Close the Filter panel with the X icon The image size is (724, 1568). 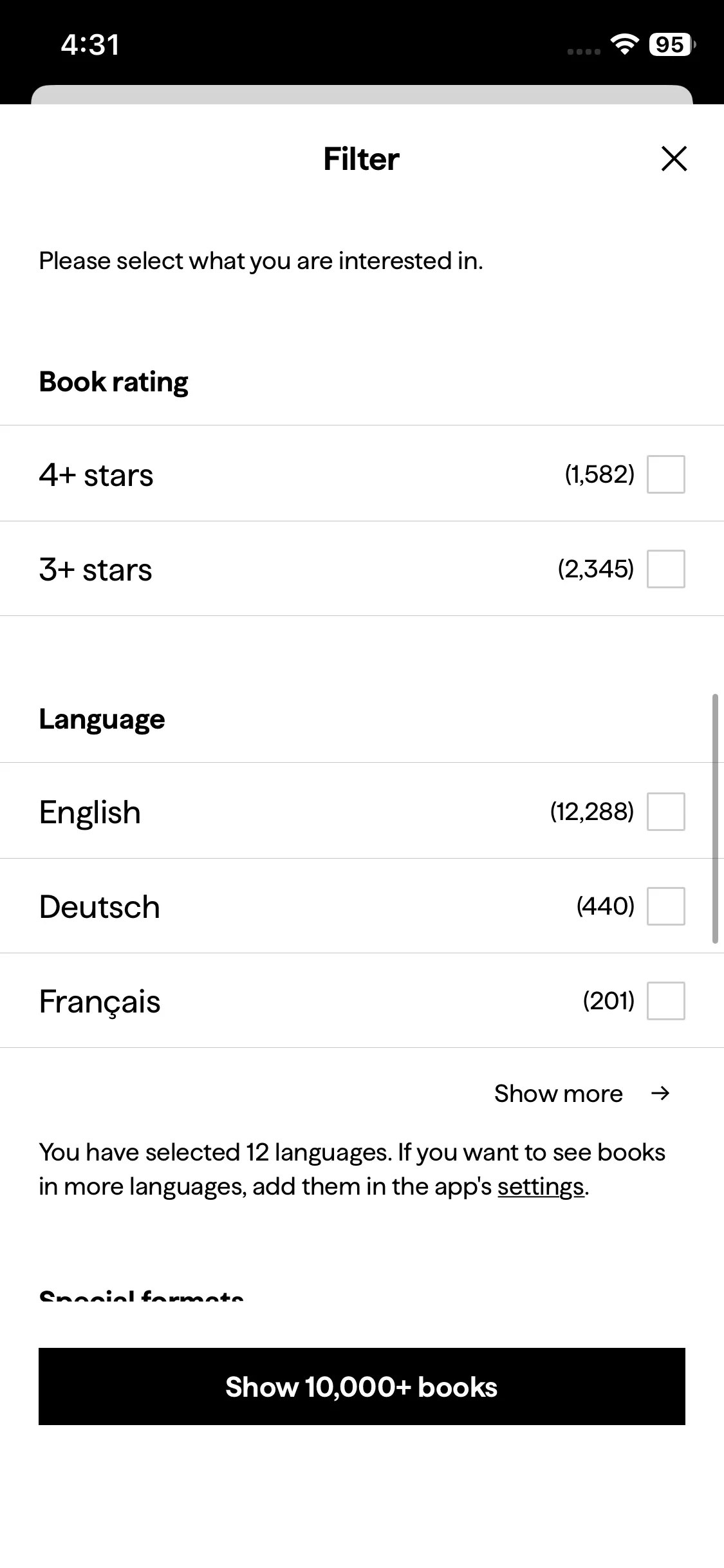click(674, 159)
